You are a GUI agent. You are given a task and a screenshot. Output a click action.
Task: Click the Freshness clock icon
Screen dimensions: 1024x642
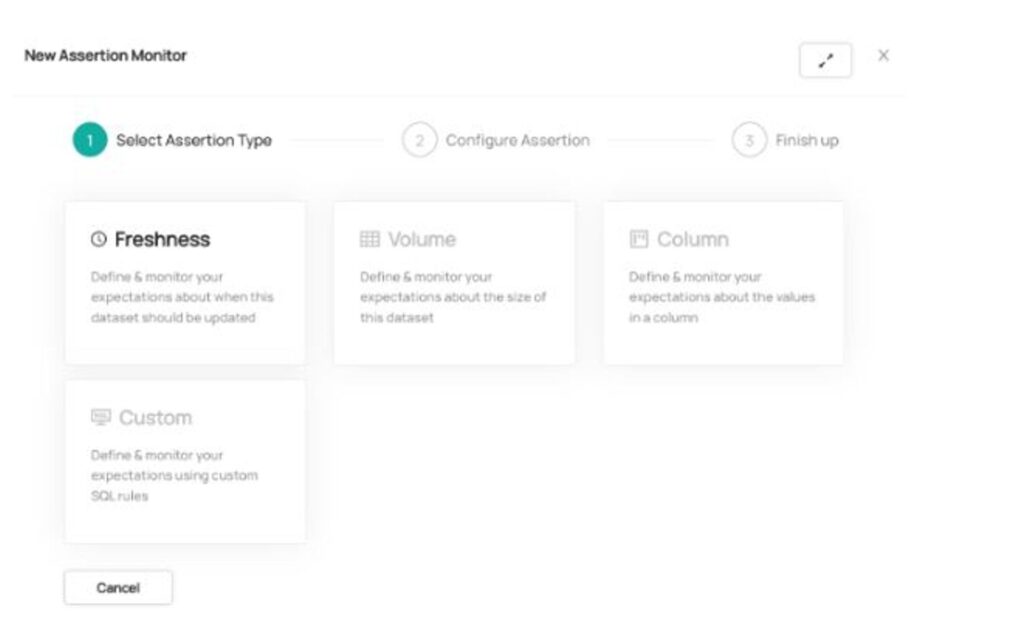pyautogui.click(x=98, y=240)
